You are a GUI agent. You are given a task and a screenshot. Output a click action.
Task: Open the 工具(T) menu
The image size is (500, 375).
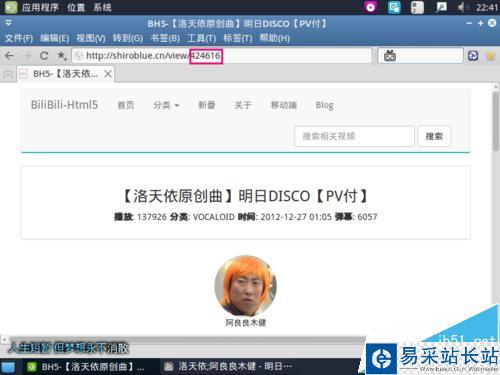[x=201, y=38]
